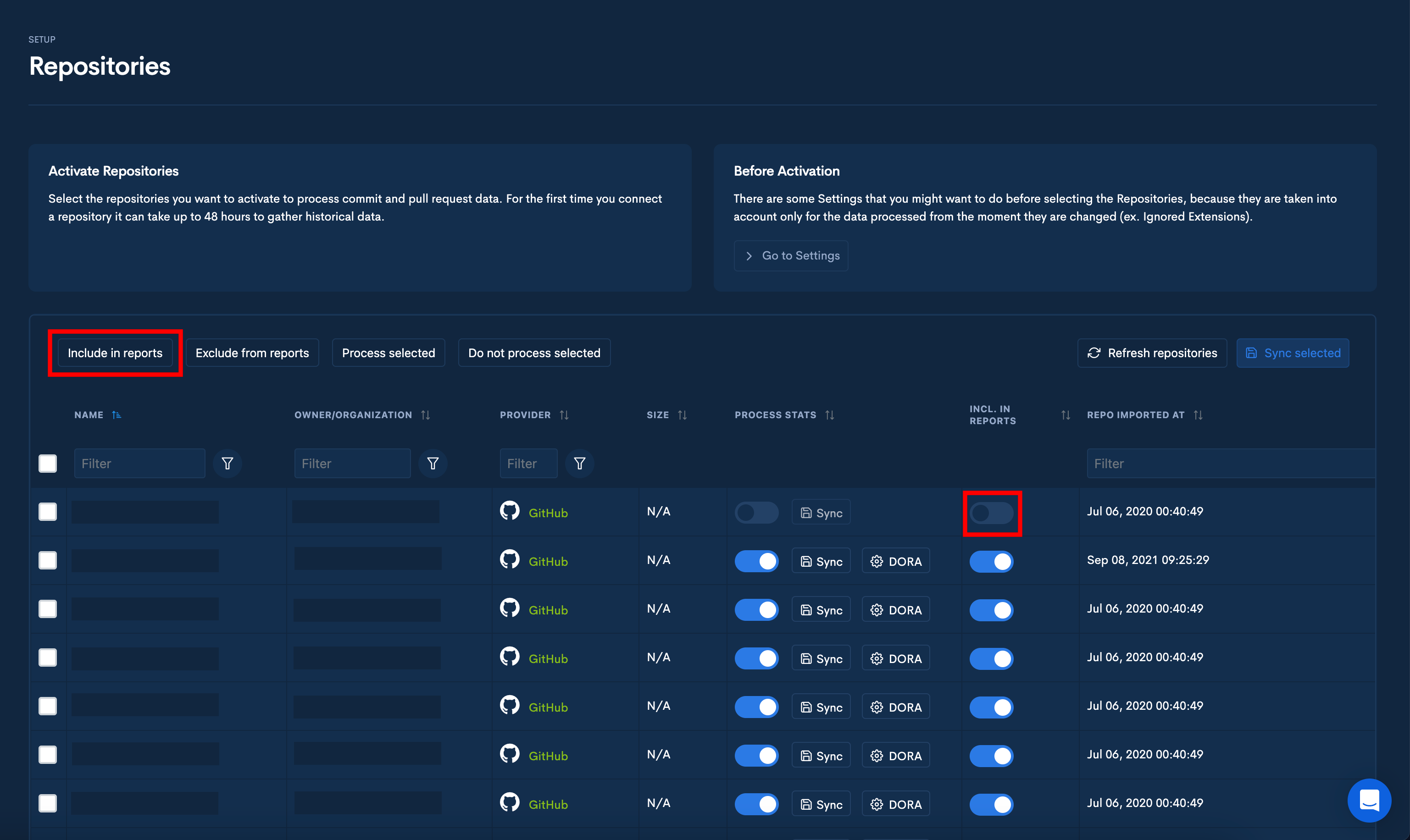This screenshot has height=840, width=1410.
Task: Check the select-all checkbox in filter row
Action: pyautogui.click(x=48, y=464)
